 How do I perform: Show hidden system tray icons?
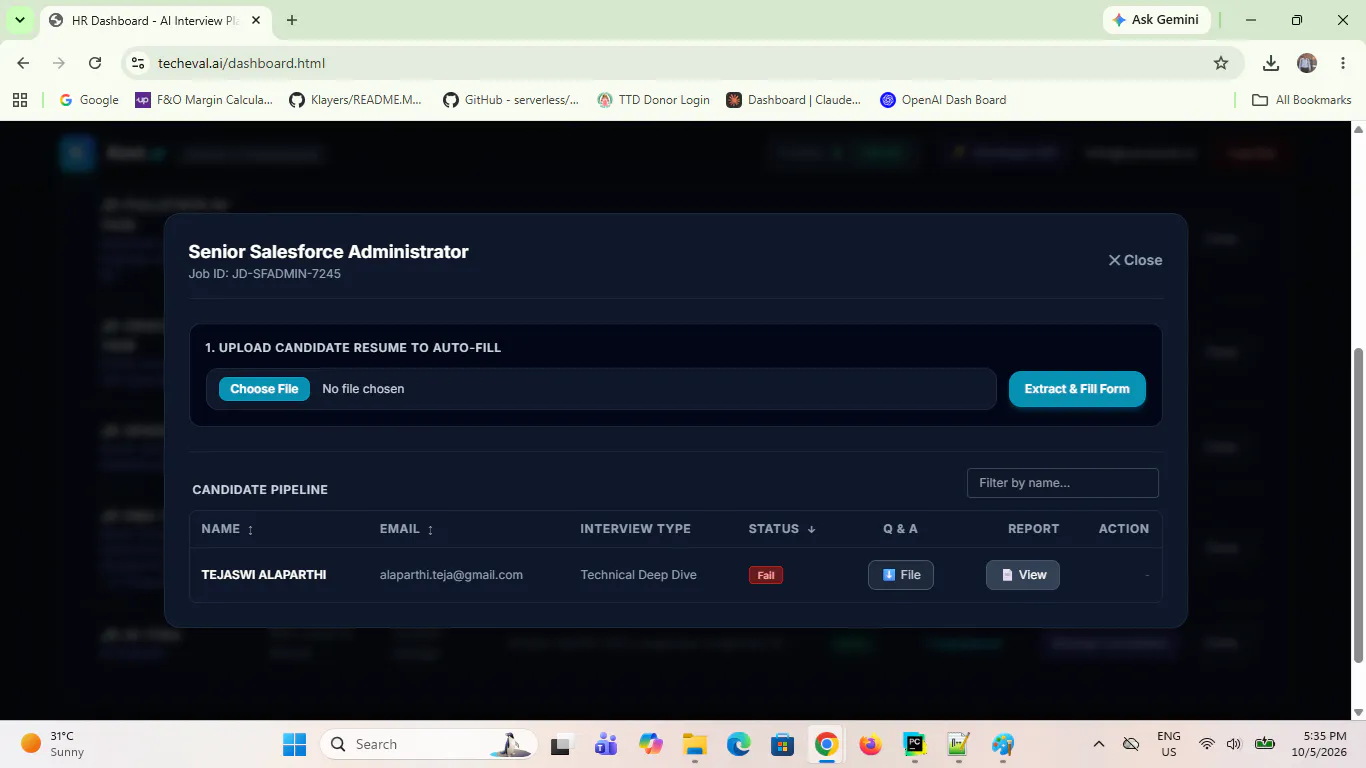(1099, 744)
